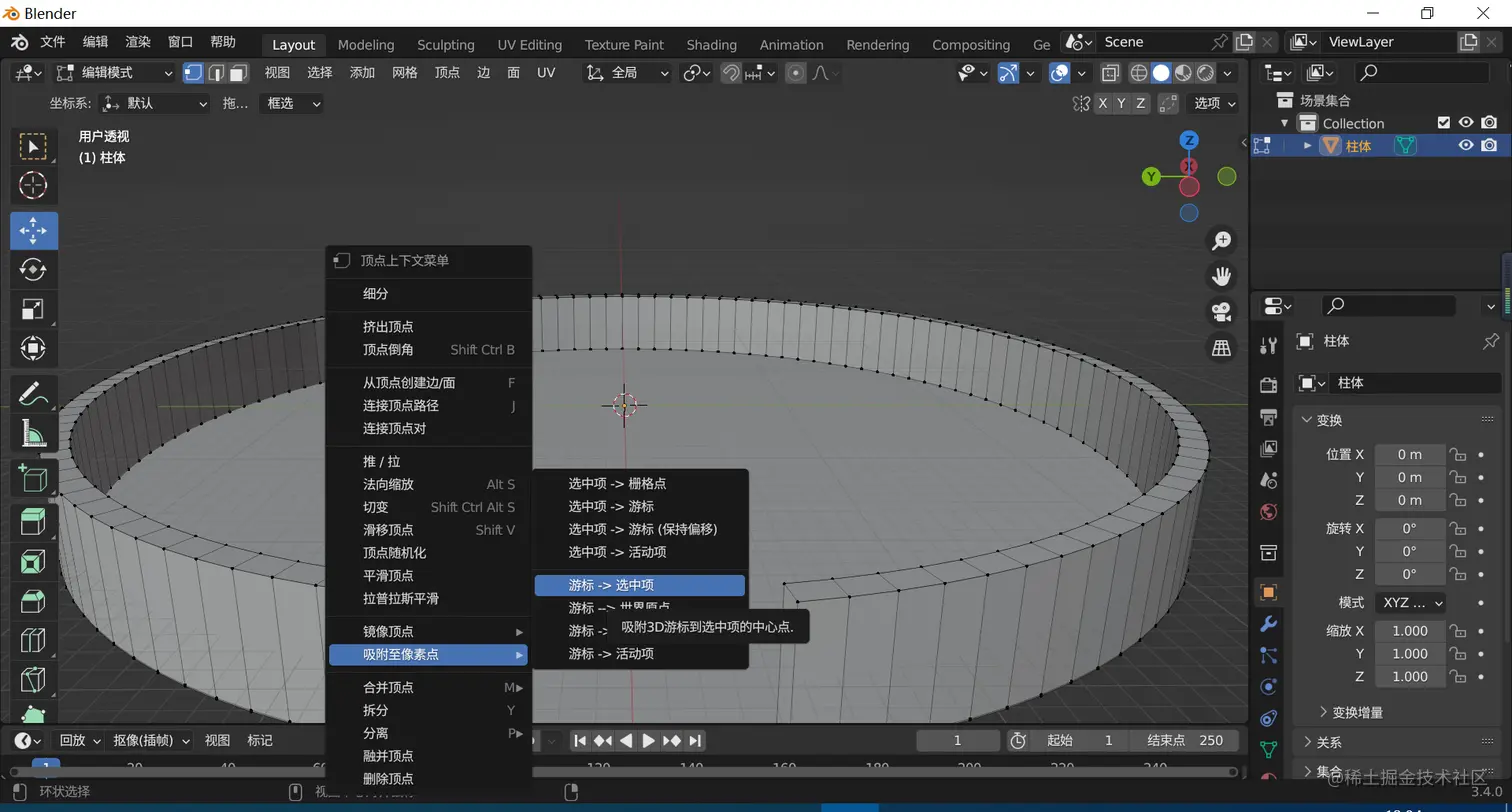Expand the 变换增量 panel

point(1357,713)
